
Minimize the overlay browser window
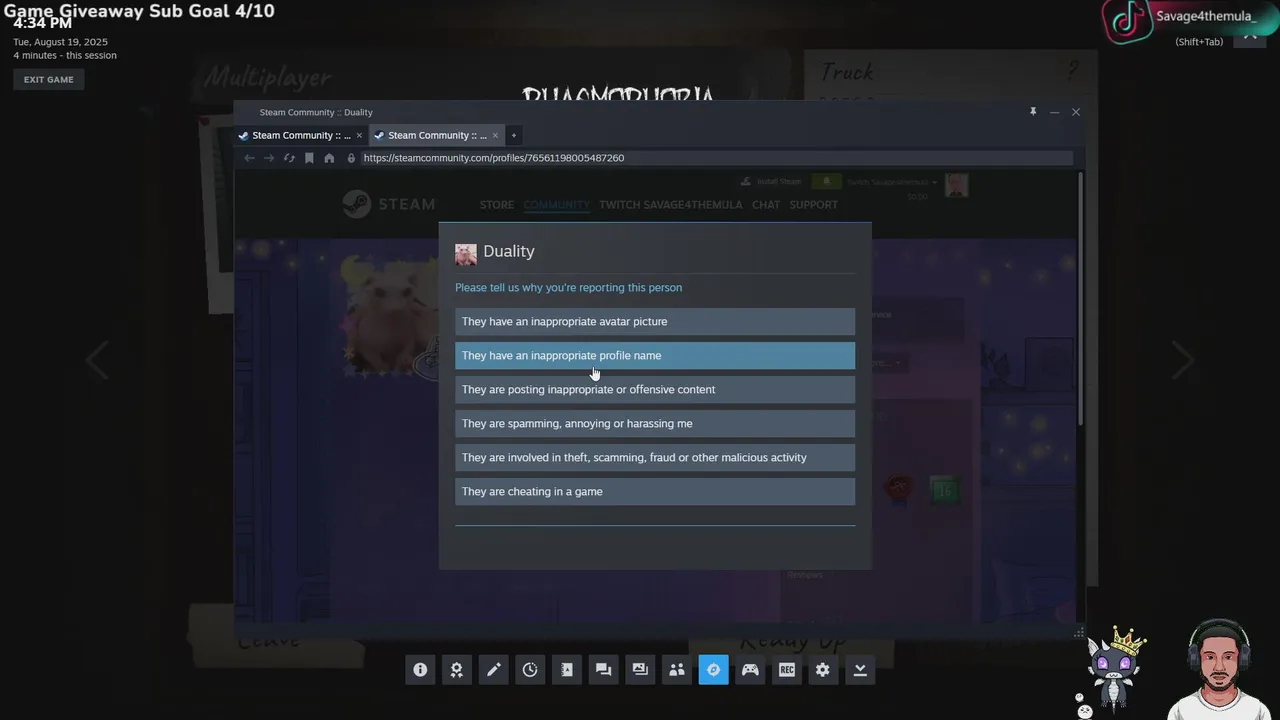coord(1054,112)
